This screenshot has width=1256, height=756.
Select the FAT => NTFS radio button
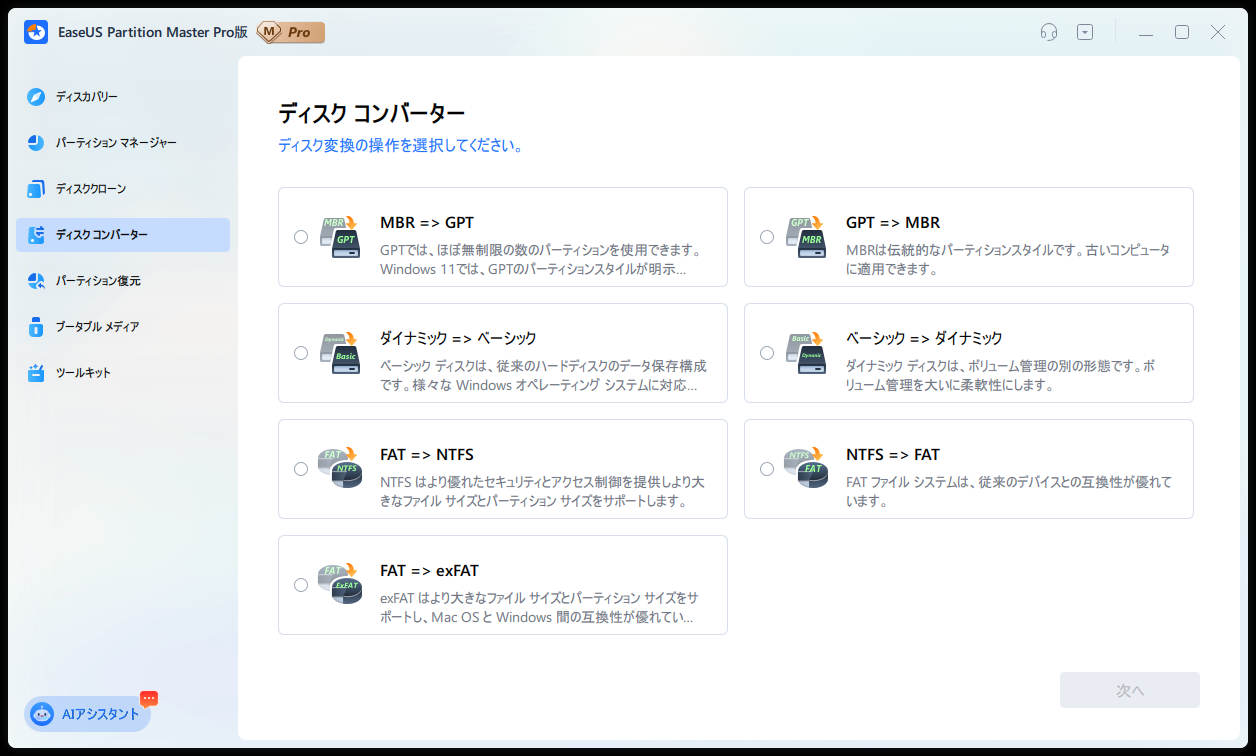[x=301, y=469]
